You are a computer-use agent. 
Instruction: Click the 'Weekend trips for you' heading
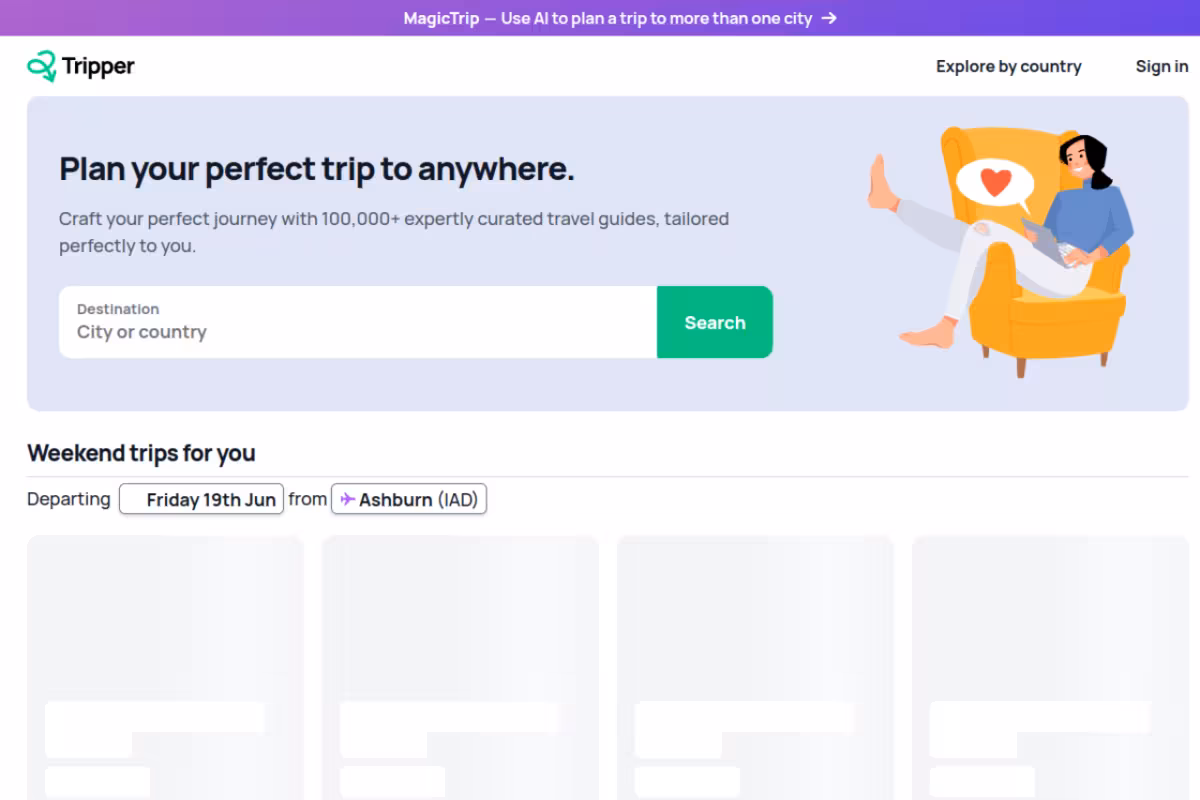tap(141, 453)
